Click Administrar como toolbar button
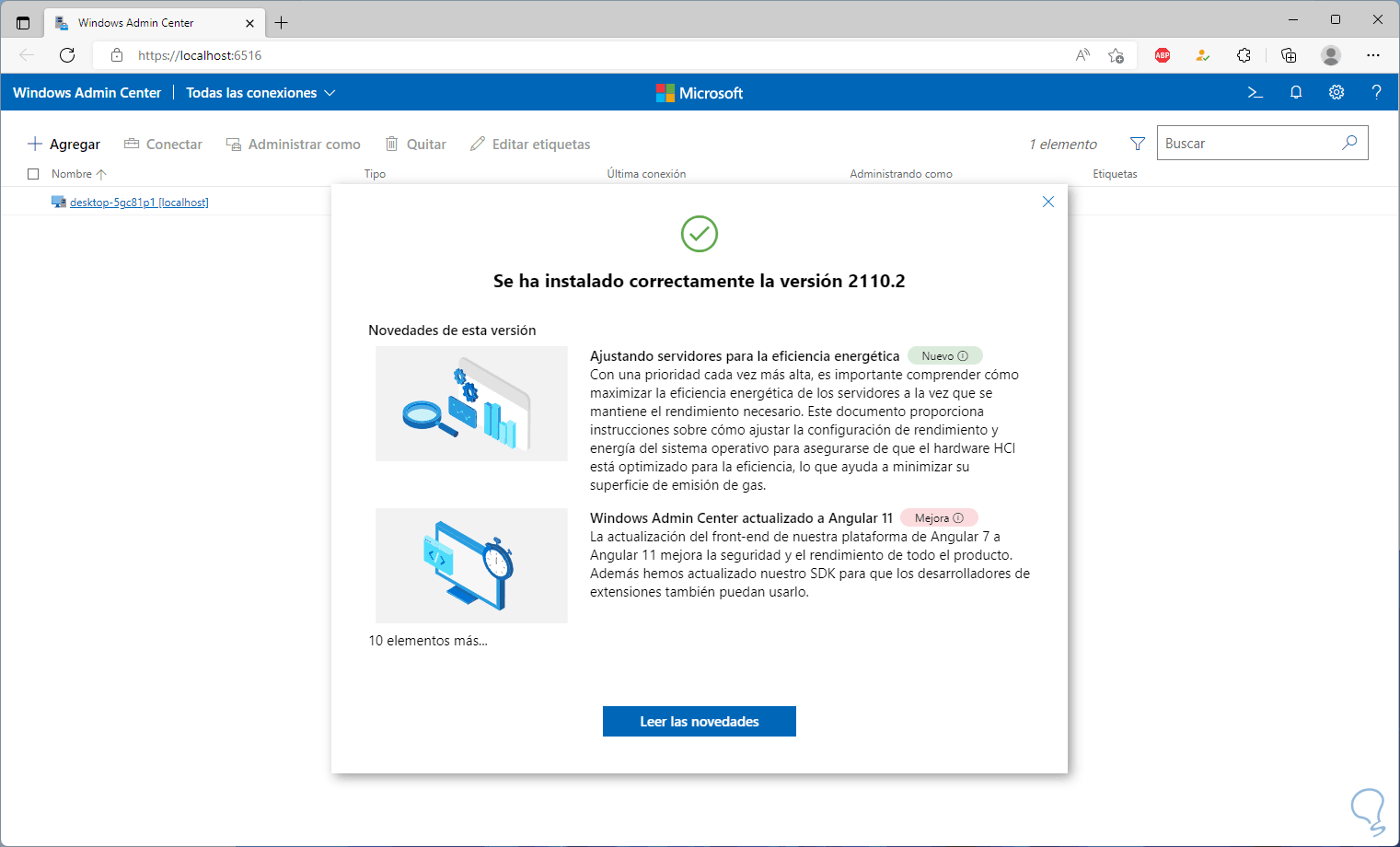1400x847 pixels. point(294,144)
